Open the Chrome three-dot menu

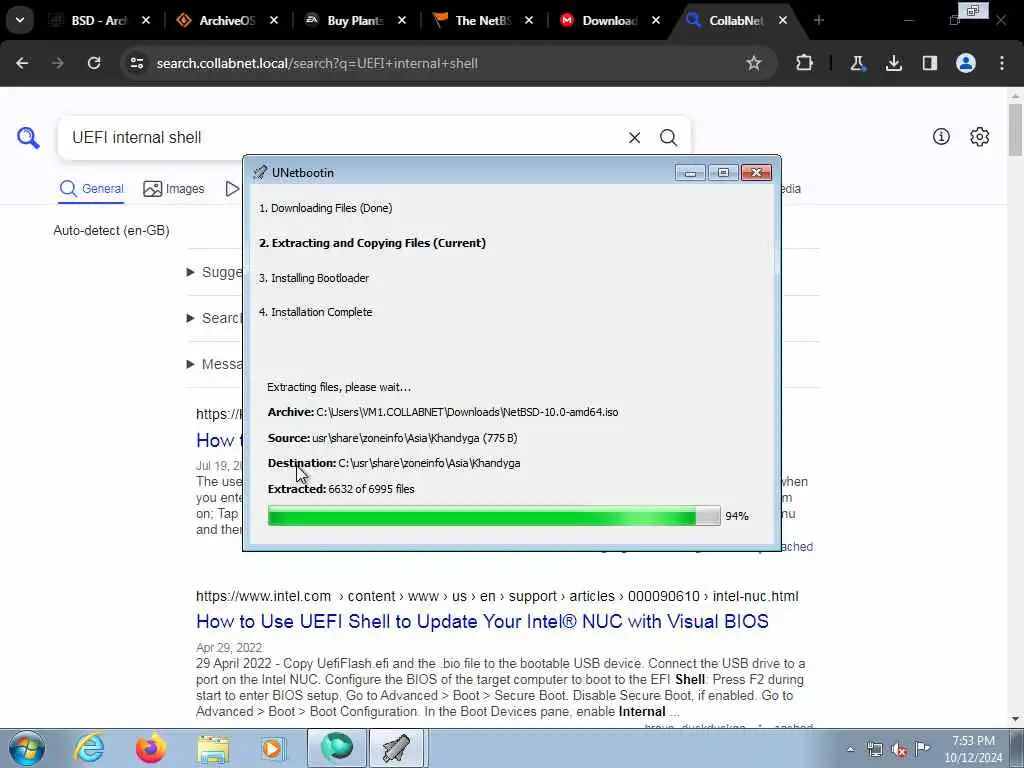[x=1002, y=63]
